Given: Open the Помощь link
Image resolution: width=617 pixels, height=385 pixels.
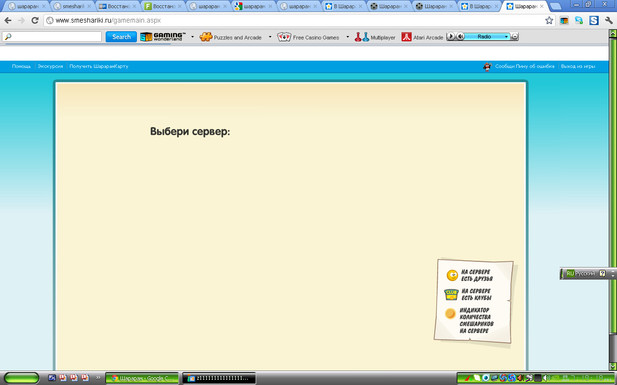Looking at the screenshot, I should tap(21, 66).
